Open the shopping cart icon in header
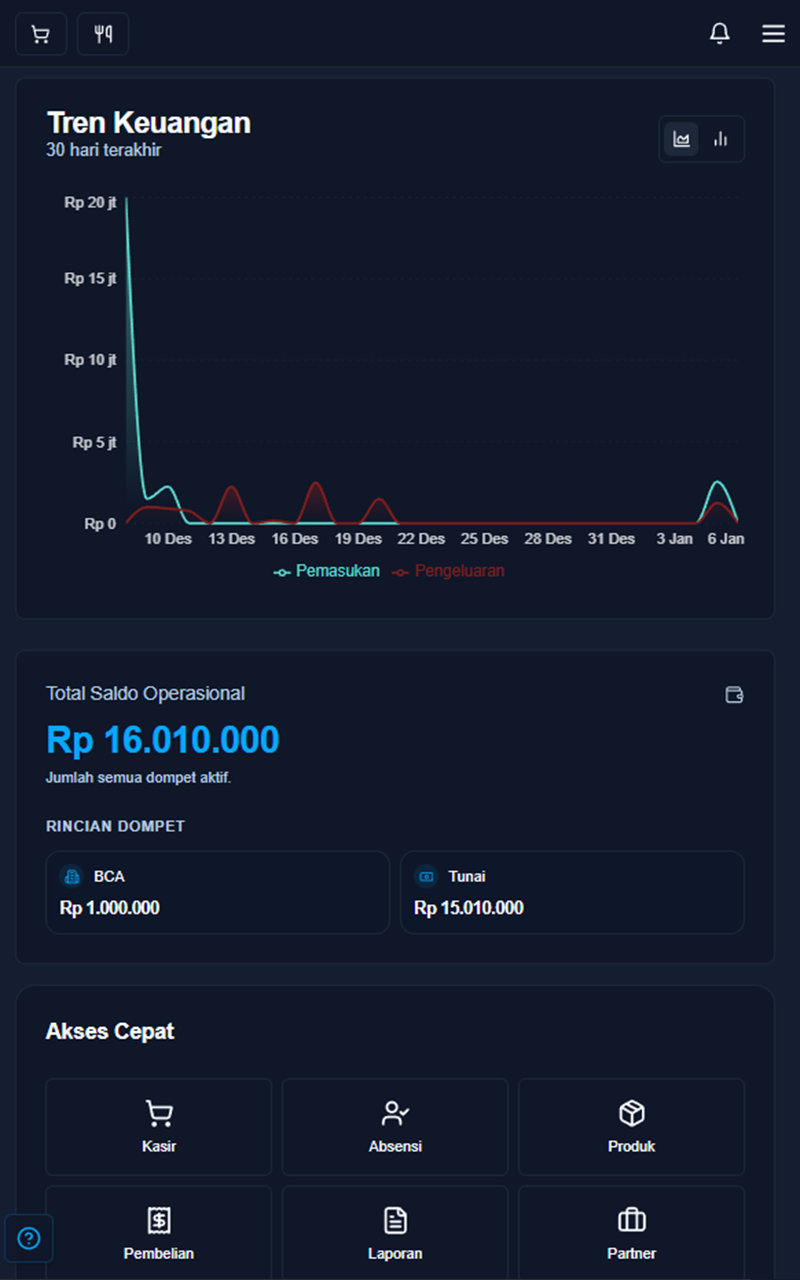Viewport: 800px width, 1280px height. (41, 34)
